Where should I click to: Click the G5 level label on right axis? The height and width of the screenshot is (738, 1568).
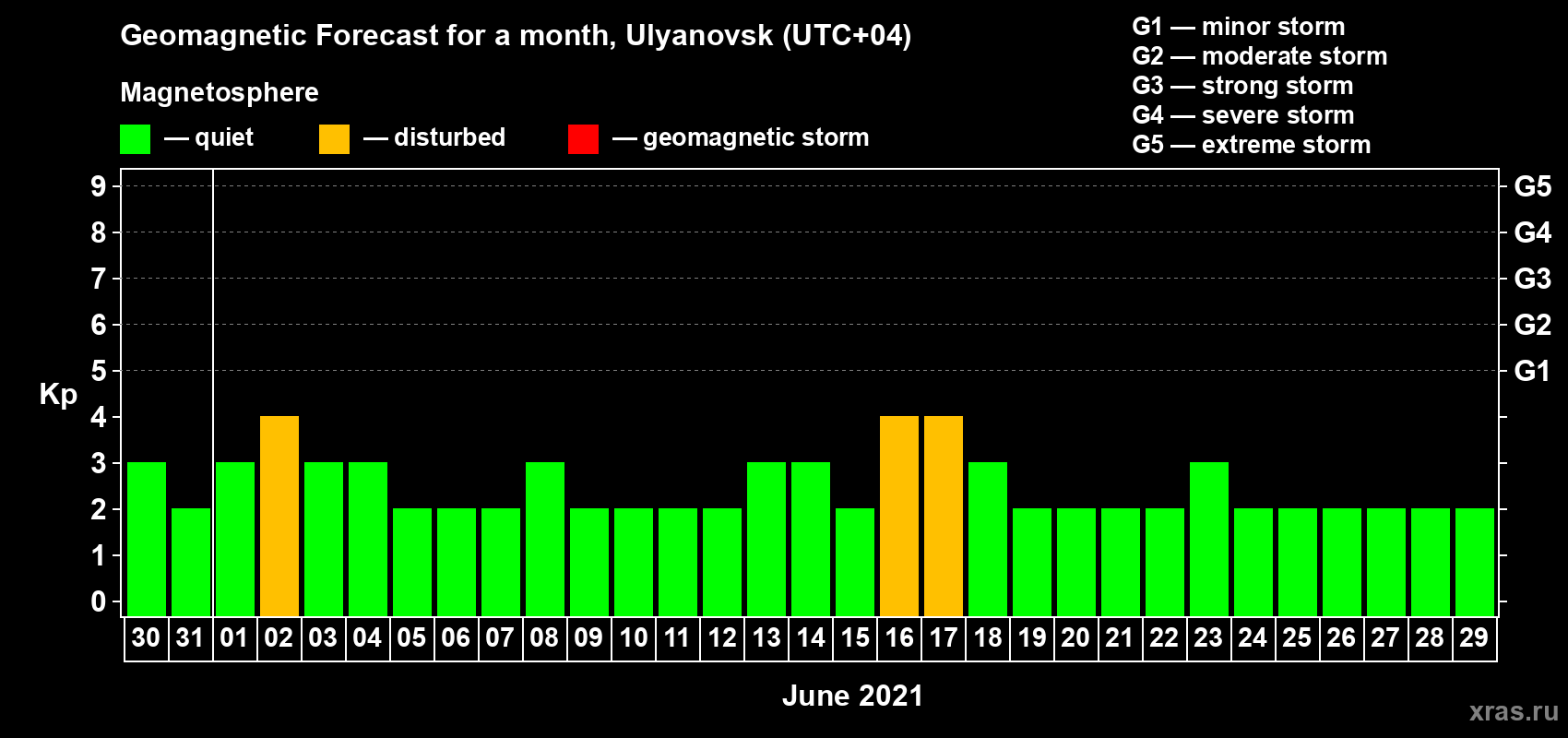(x=1532, y=186)
